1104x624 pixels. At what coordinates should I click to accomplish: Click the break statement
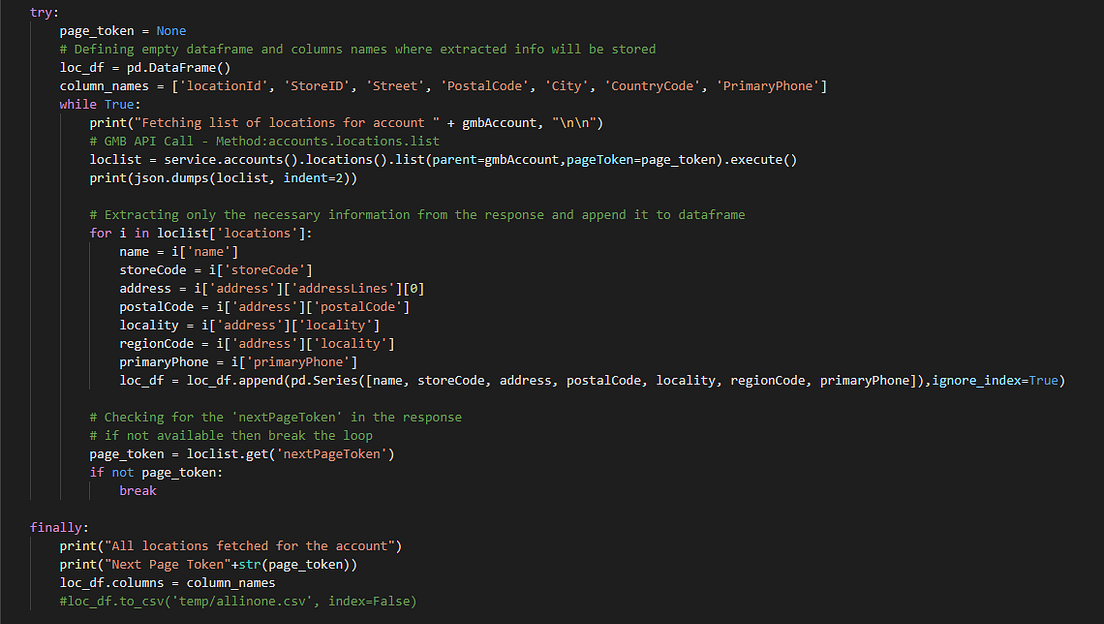137,490
